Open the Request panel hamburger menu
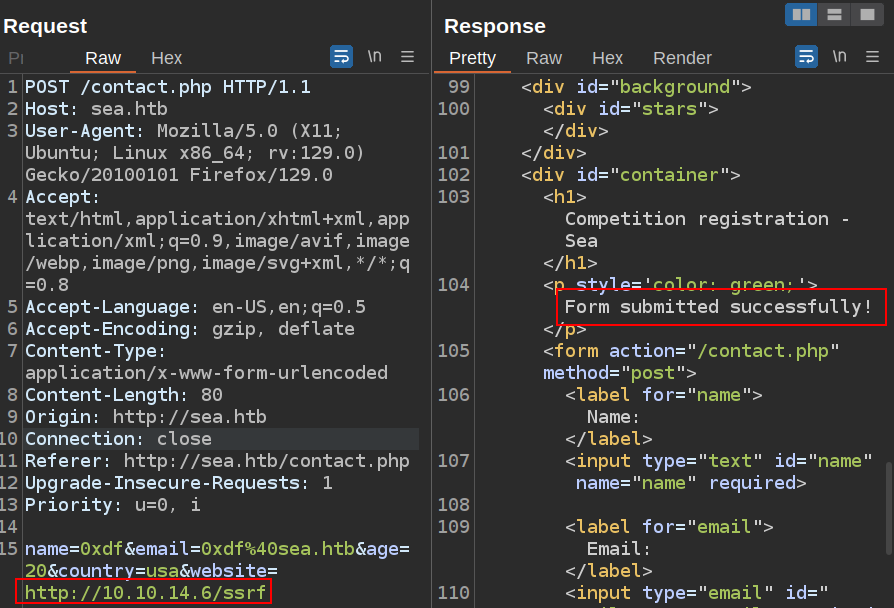894x608 pixels. pos(408,57)
